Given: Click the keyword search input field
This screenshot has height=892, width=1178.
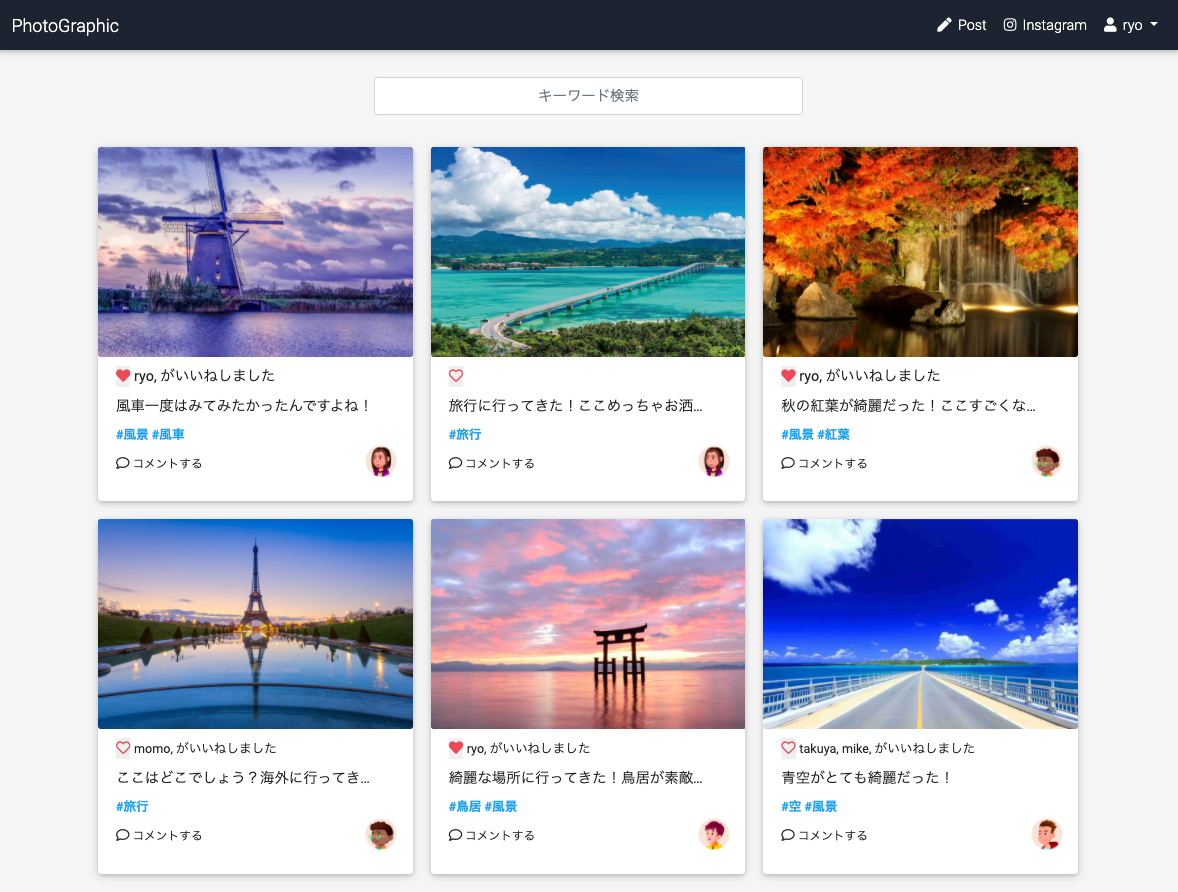Looking at the screenshot, I should click(x=588, y=96).
